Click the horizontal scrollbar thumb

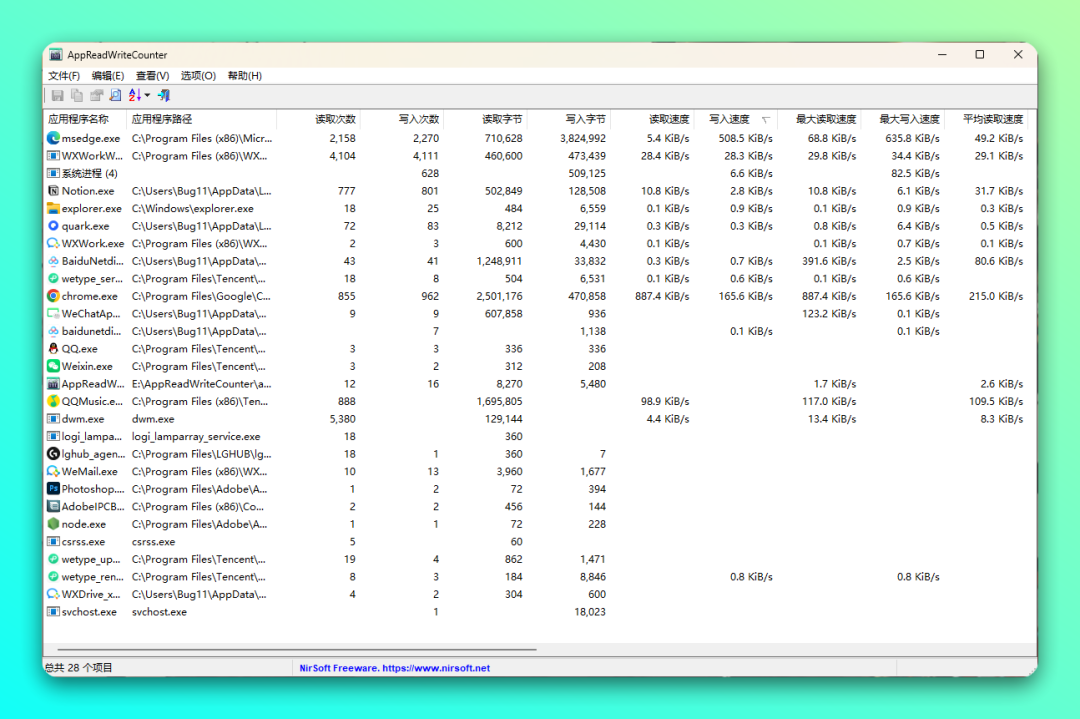point(290,650)
